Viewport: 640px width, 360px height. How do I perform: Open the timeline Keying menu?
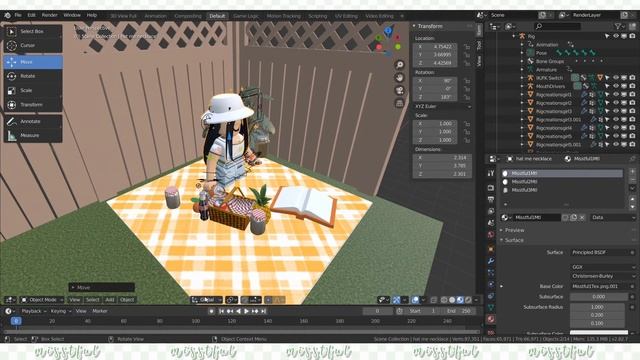pos(60,311)
